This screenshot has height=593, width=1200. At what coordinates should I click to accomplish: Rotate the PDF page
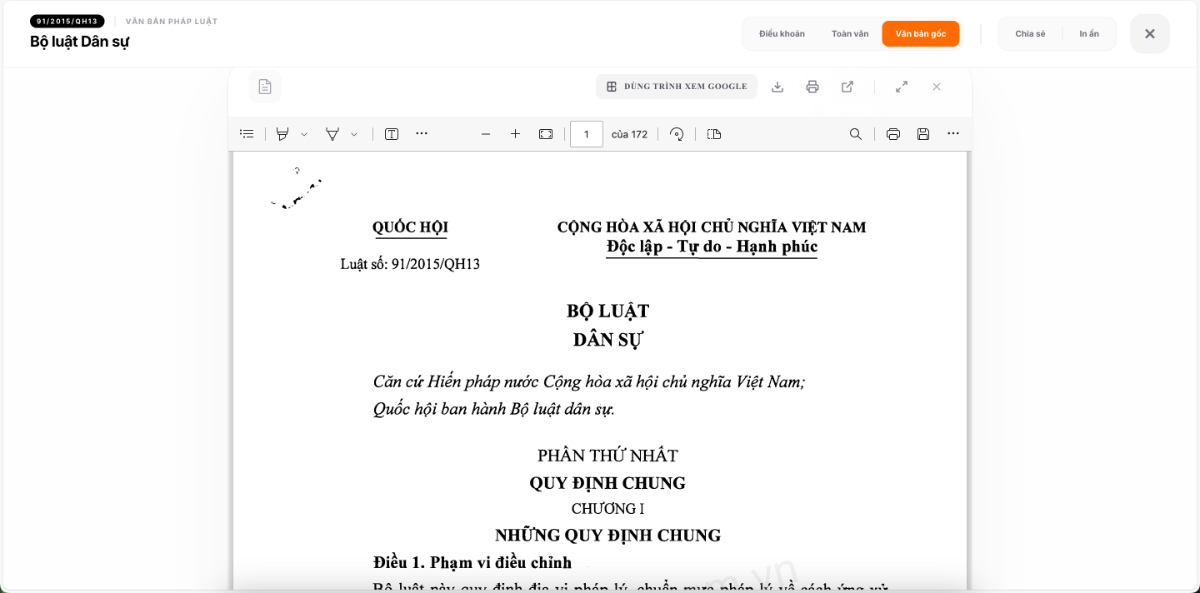pos(677,134)
